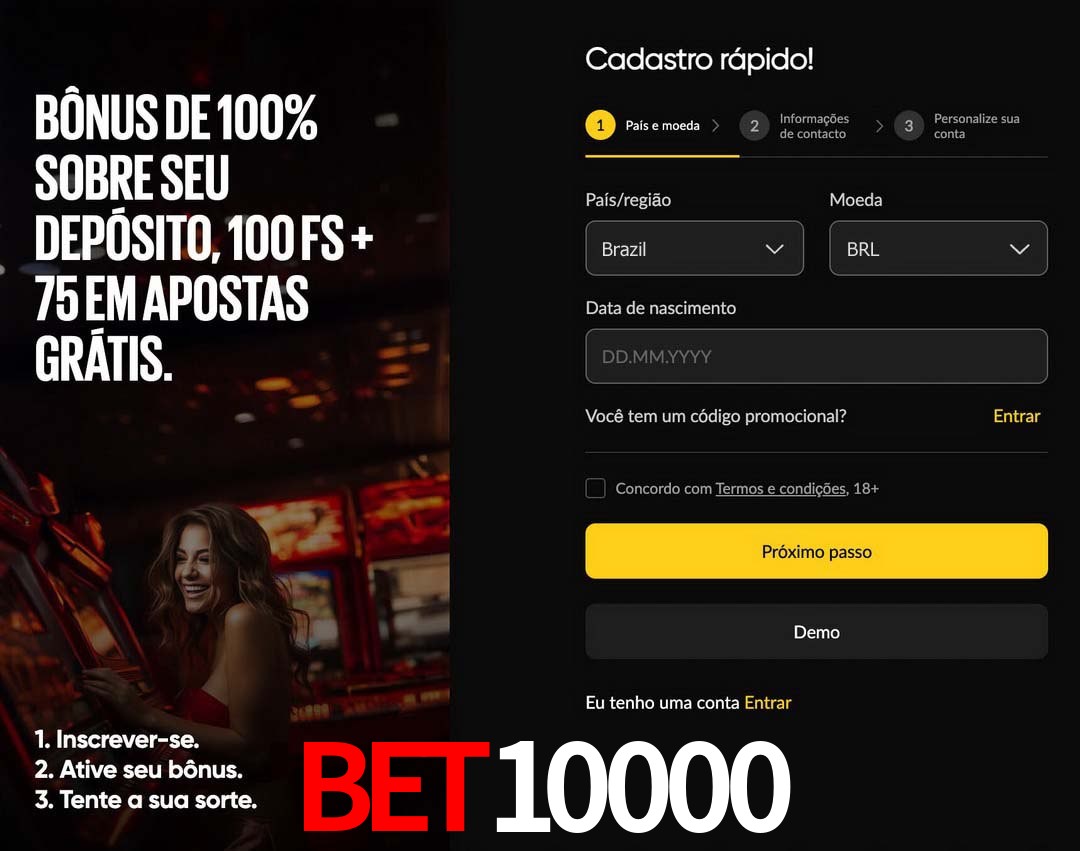Click the chevron arrow after Informações de contacto
The image size is (1080, 851).
[x=879, y=126]
